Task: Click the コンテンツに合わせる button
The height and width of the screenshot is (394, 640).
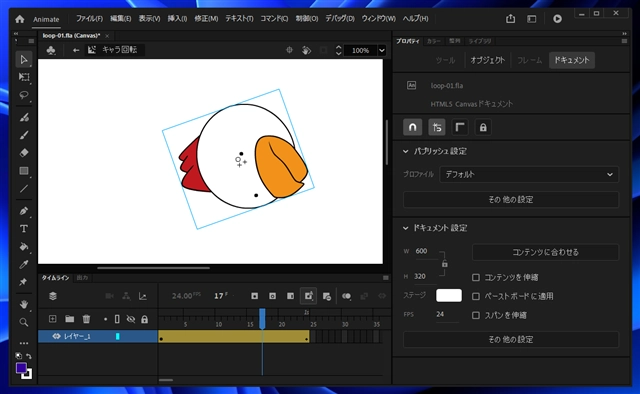Action: pyautogui.click(x=545, y=252)
